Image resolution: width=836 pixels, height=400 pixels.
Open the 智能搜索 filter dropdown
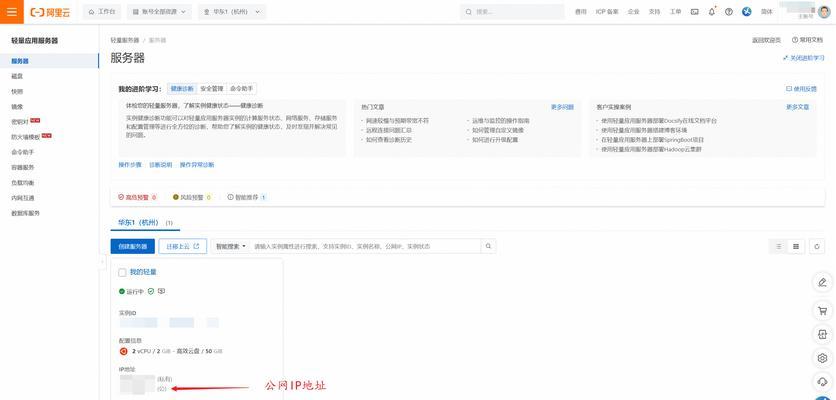coord(230,246)
